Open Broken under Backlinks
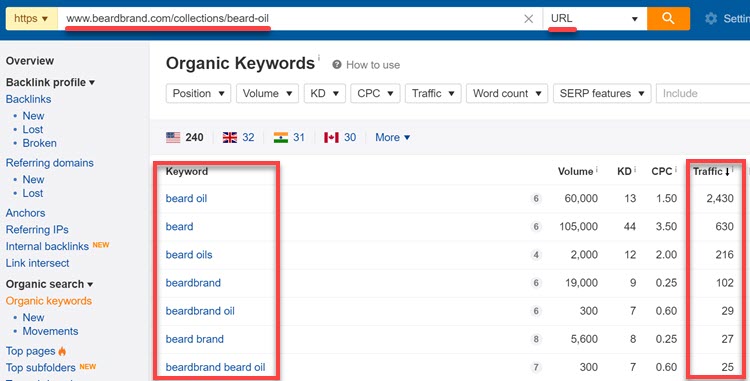The width and height of the screenshot is (750, 381). point(39,143)
